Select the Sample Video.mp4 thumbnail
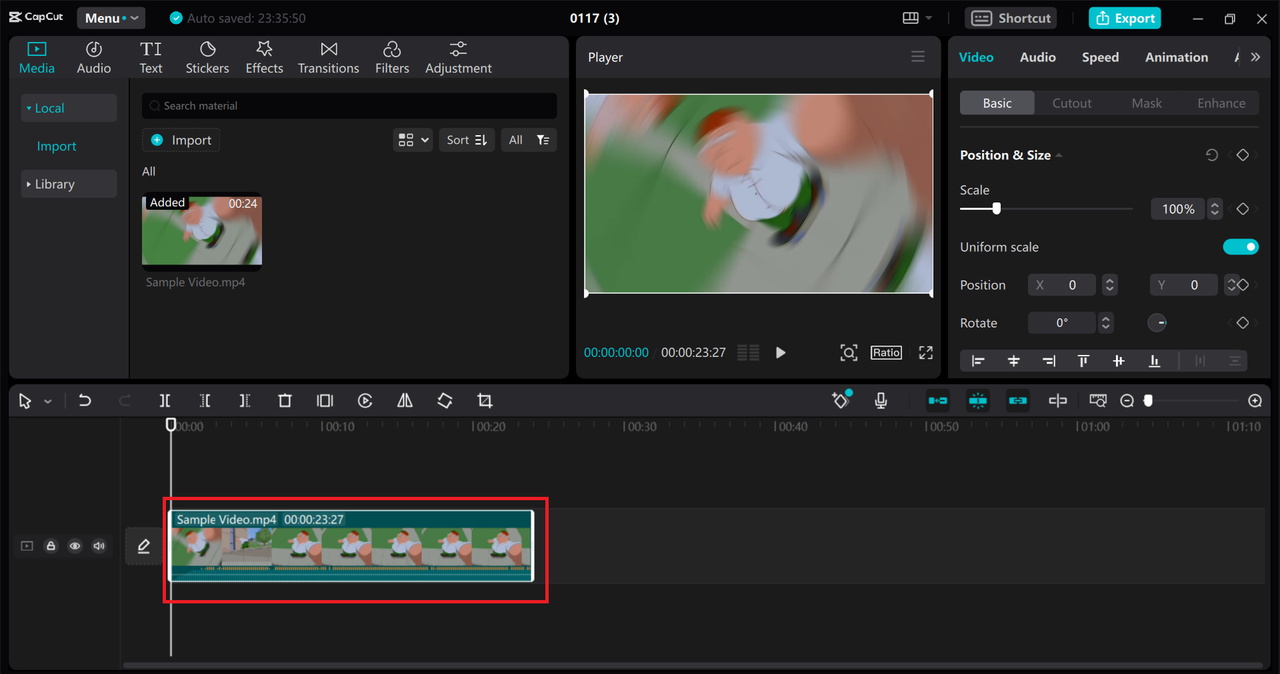This screenshot has width=1280, height=674. pos(202,232)
